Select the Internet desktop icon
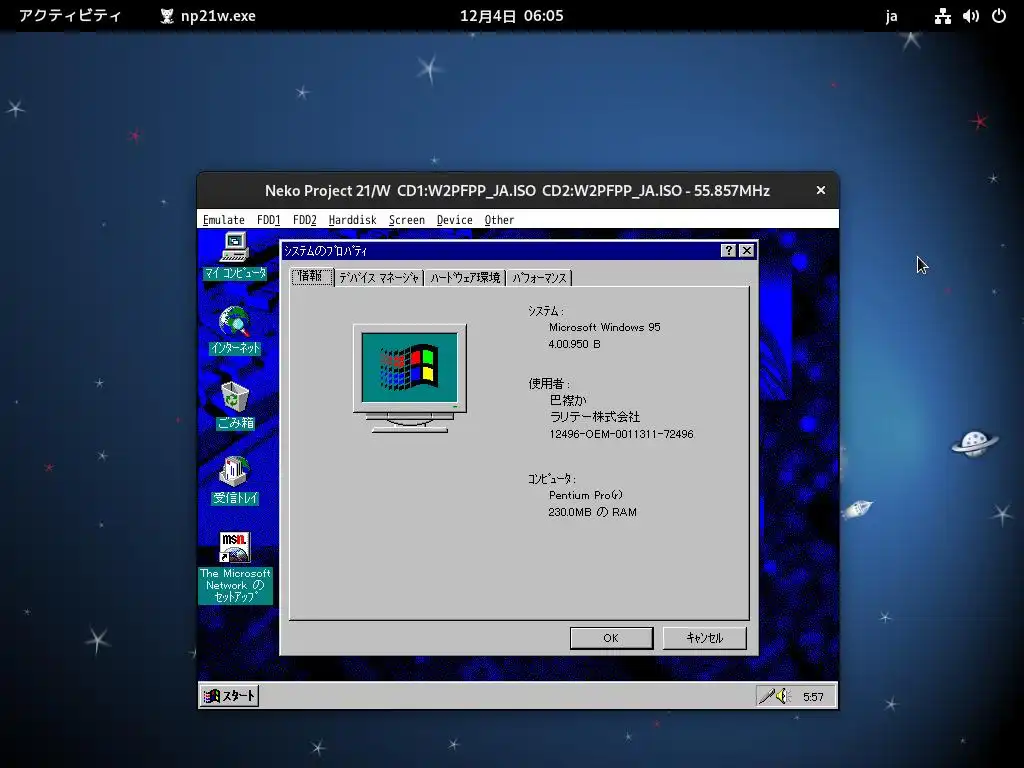Image resolution: width=1024 pixels, height=768 pixels. tap(234, 330)
